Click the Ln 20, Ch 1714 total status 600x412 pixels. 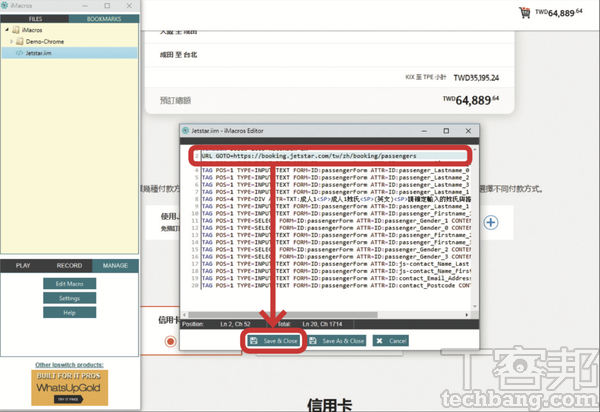[x=322, y=324]
